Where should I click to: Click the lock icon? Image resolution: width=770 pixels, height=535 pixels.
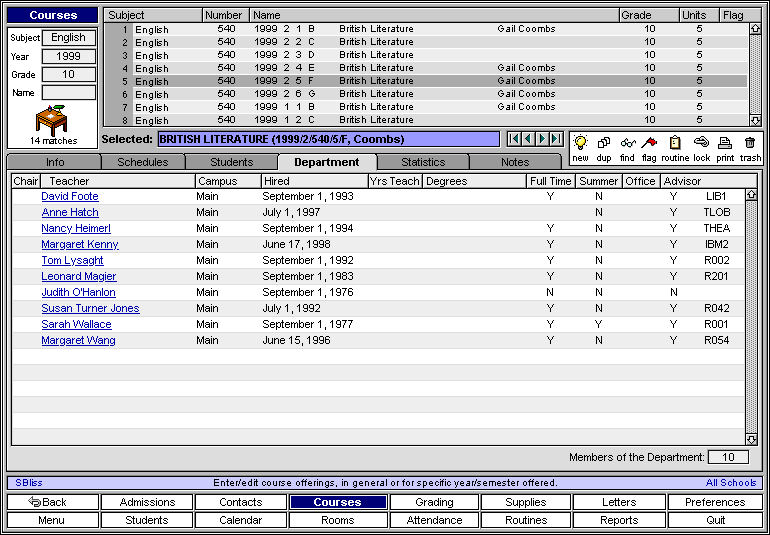pos(701,143)
